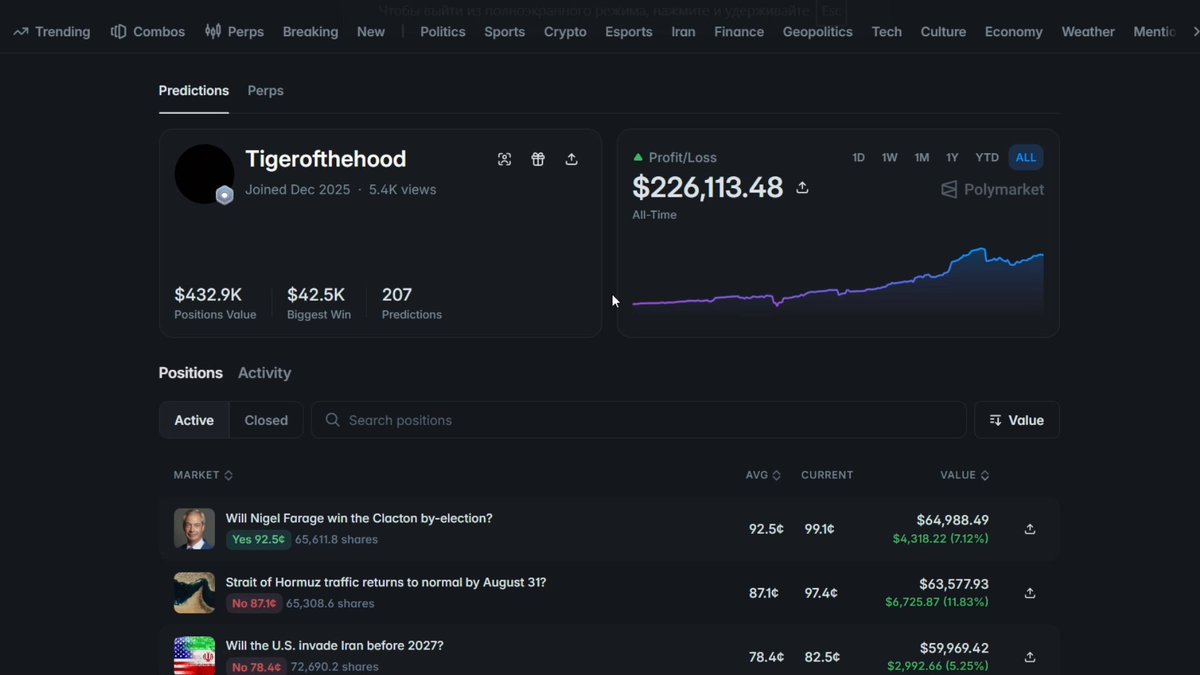This screenshot has width=1200, height=675.
Task: Click the Strait of Hormuz market thumbnail
Action: tap(194, 593)
